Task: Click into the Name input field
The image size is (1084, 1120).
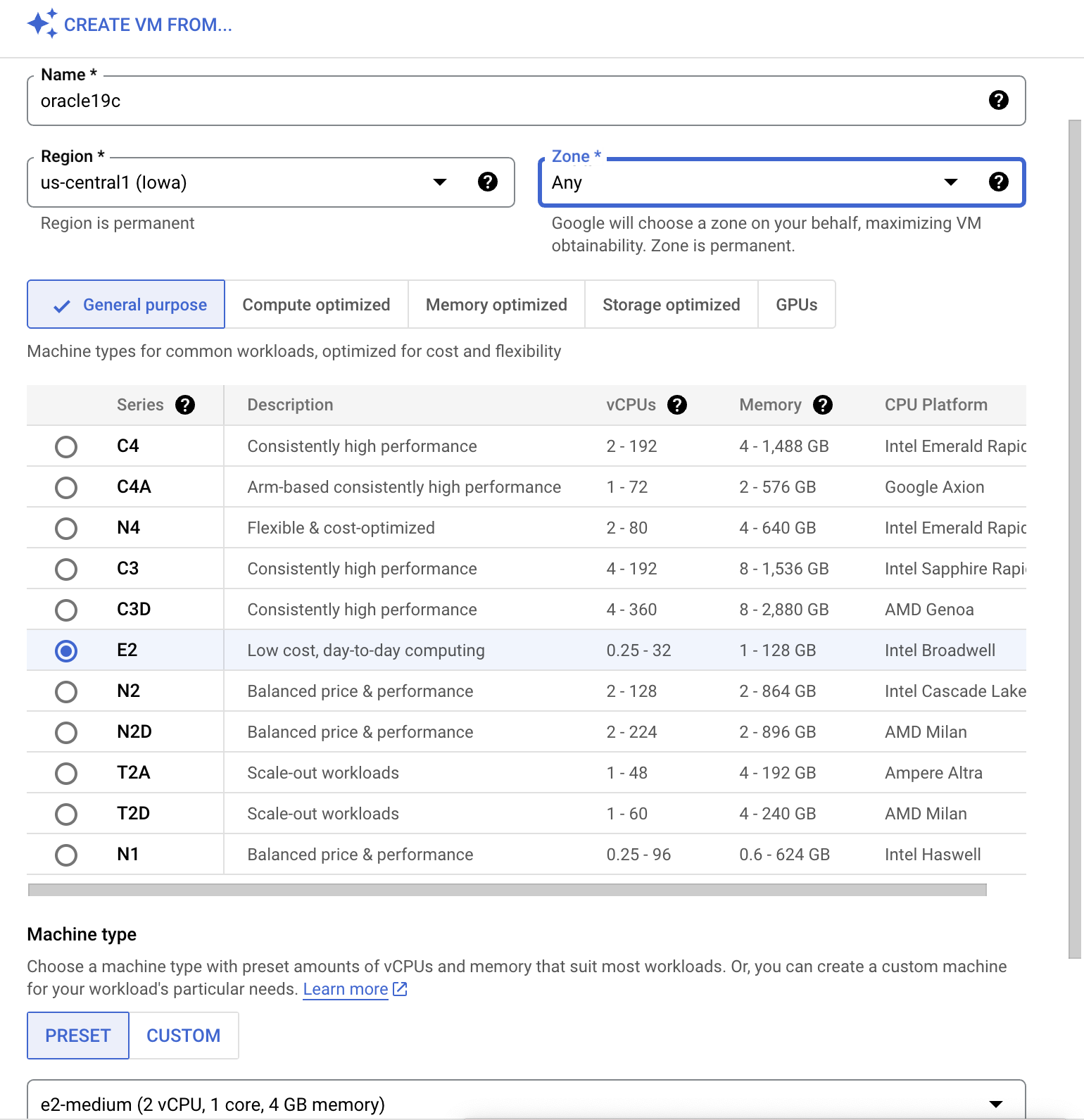Action: click(493, 101)
